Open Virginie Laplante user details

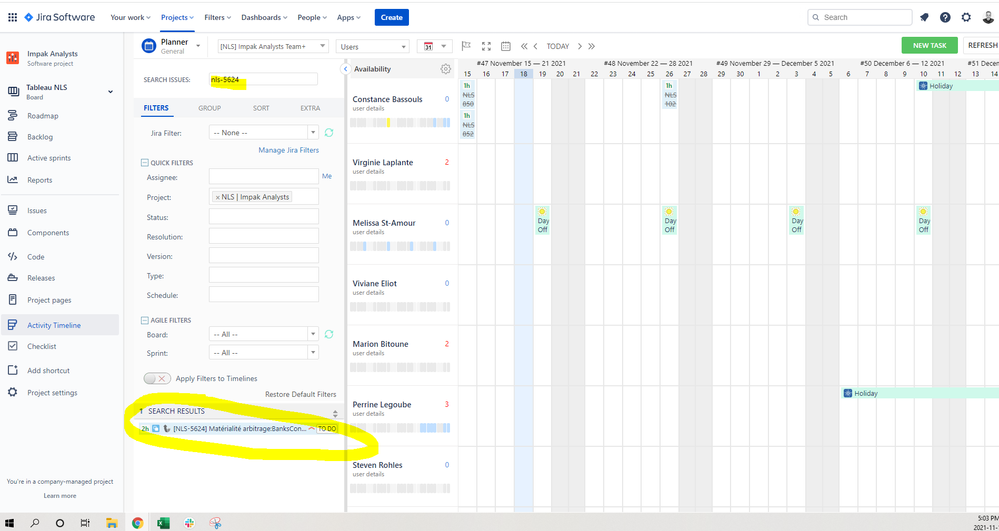click(368, 171)
